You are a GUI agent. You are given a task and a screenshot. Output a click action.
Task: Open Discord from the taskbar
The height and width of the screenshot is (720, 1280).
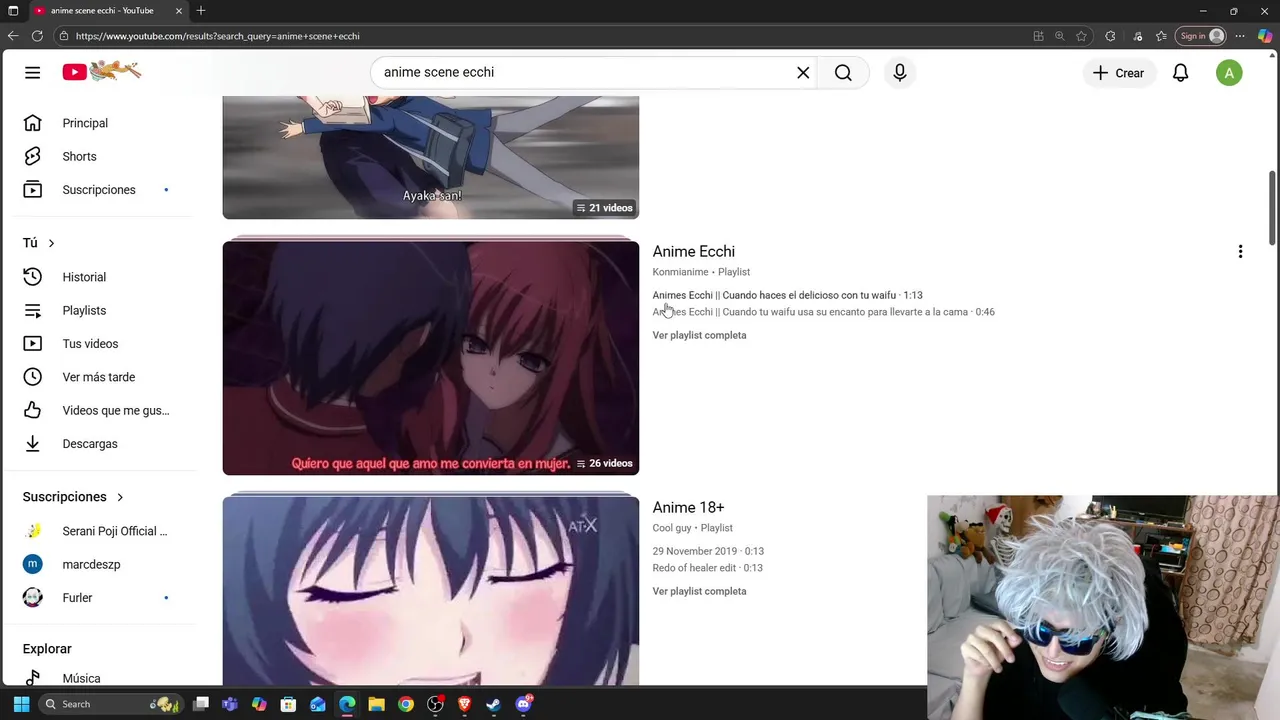[x=524, y=704]
